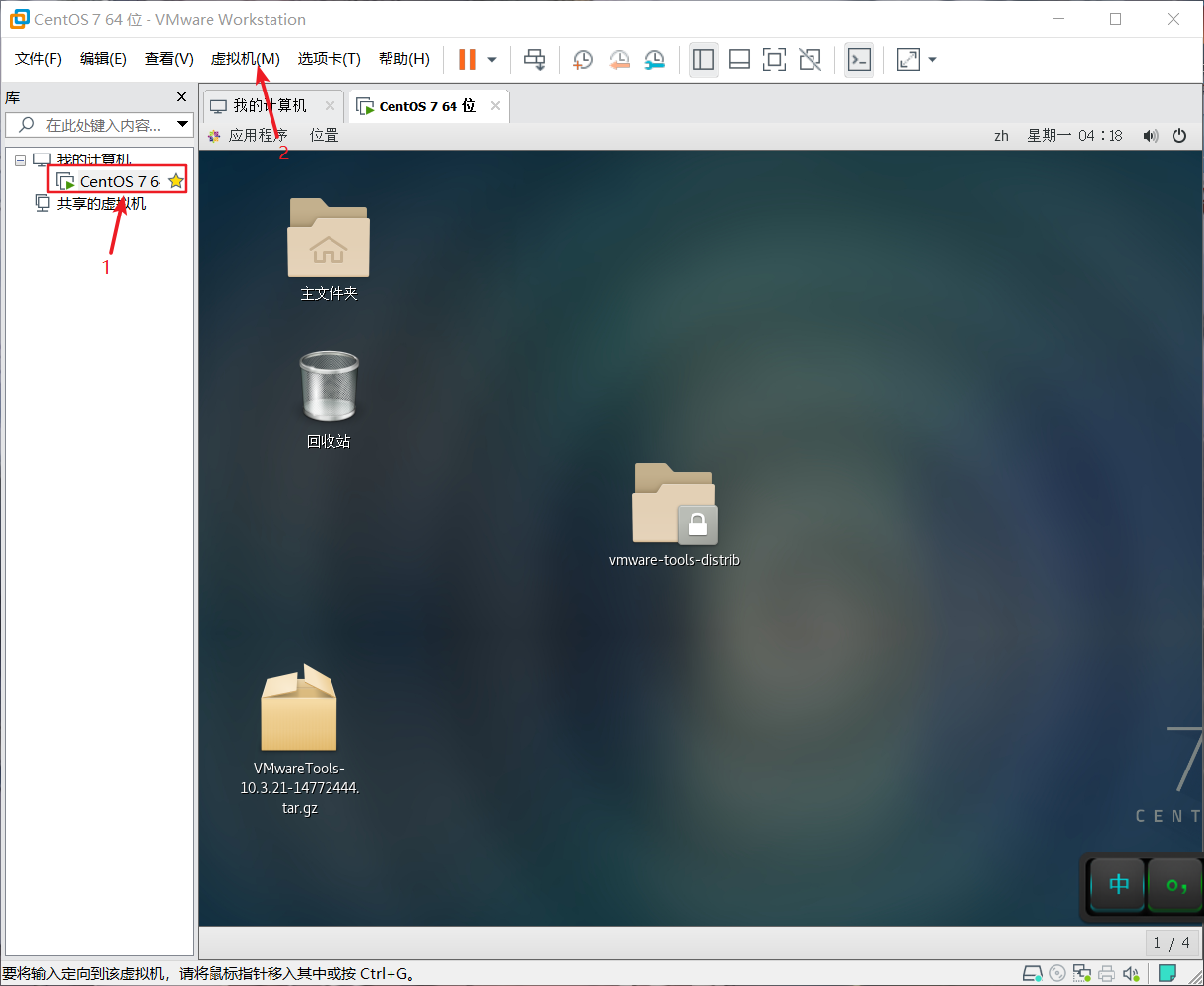Select the CentOS 7 64 VM tree entry
1204x986 pixels.
(x=109, y=181)
